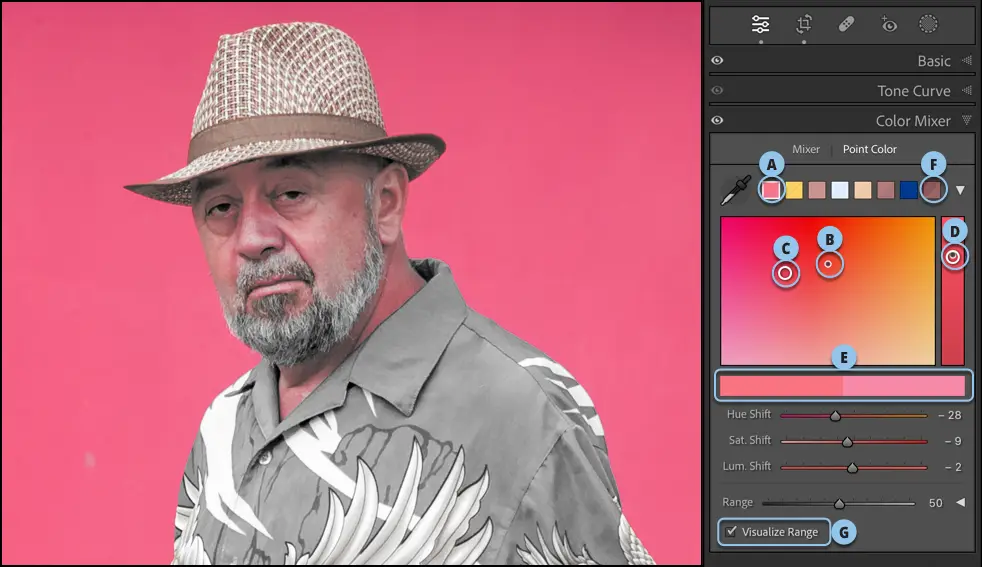Click the Sat. Shift value -9
Screen dimensions: 982x567
coord(953,441)
